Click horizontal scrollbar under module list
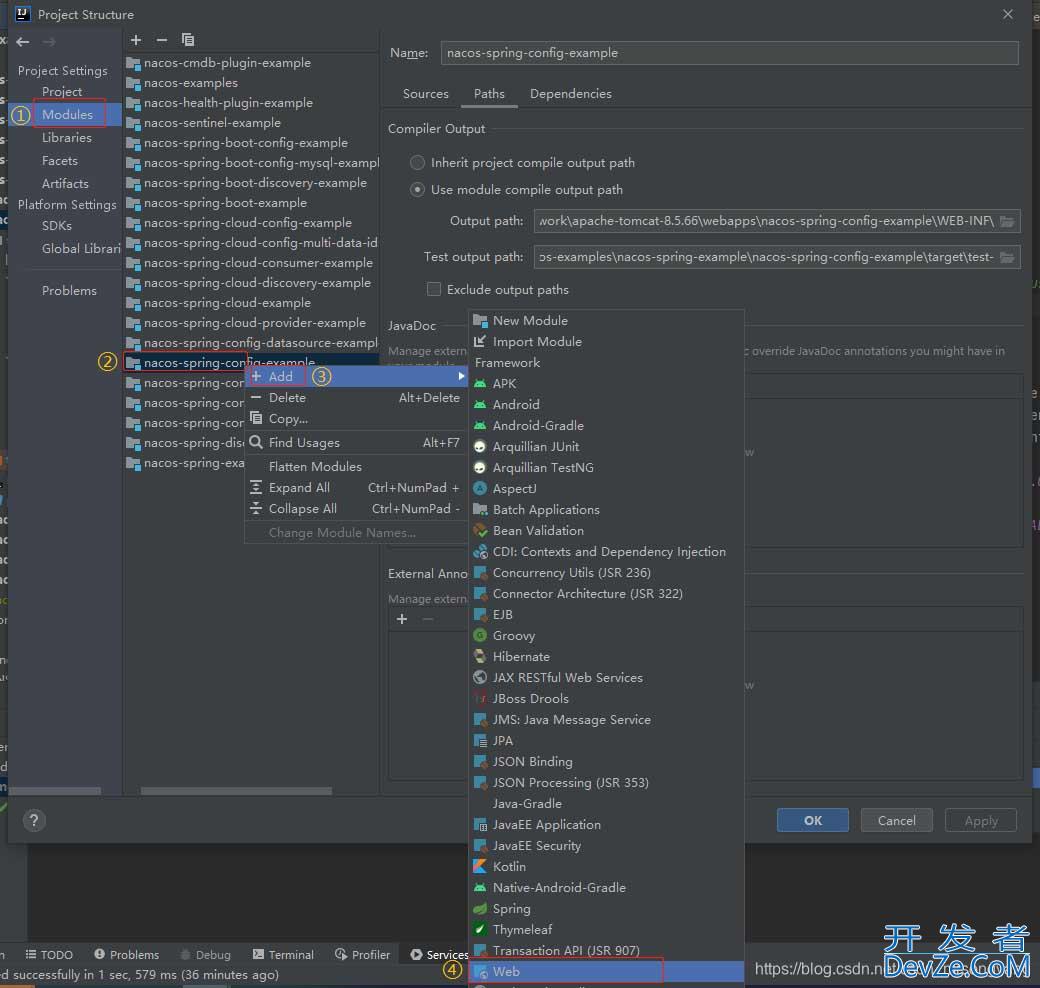The height and width of the screenshot is (988, 1040). [x=236, y=791]
